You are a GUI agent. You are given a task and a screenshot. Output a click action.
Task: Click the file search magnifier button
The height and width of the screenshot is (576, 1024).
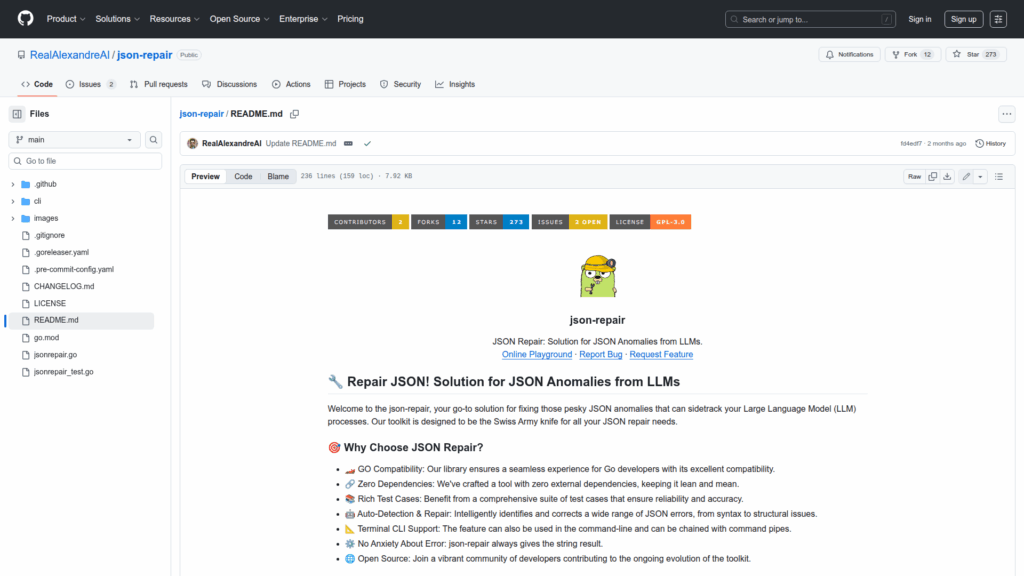pyautogui.click(x=154, y=140)
